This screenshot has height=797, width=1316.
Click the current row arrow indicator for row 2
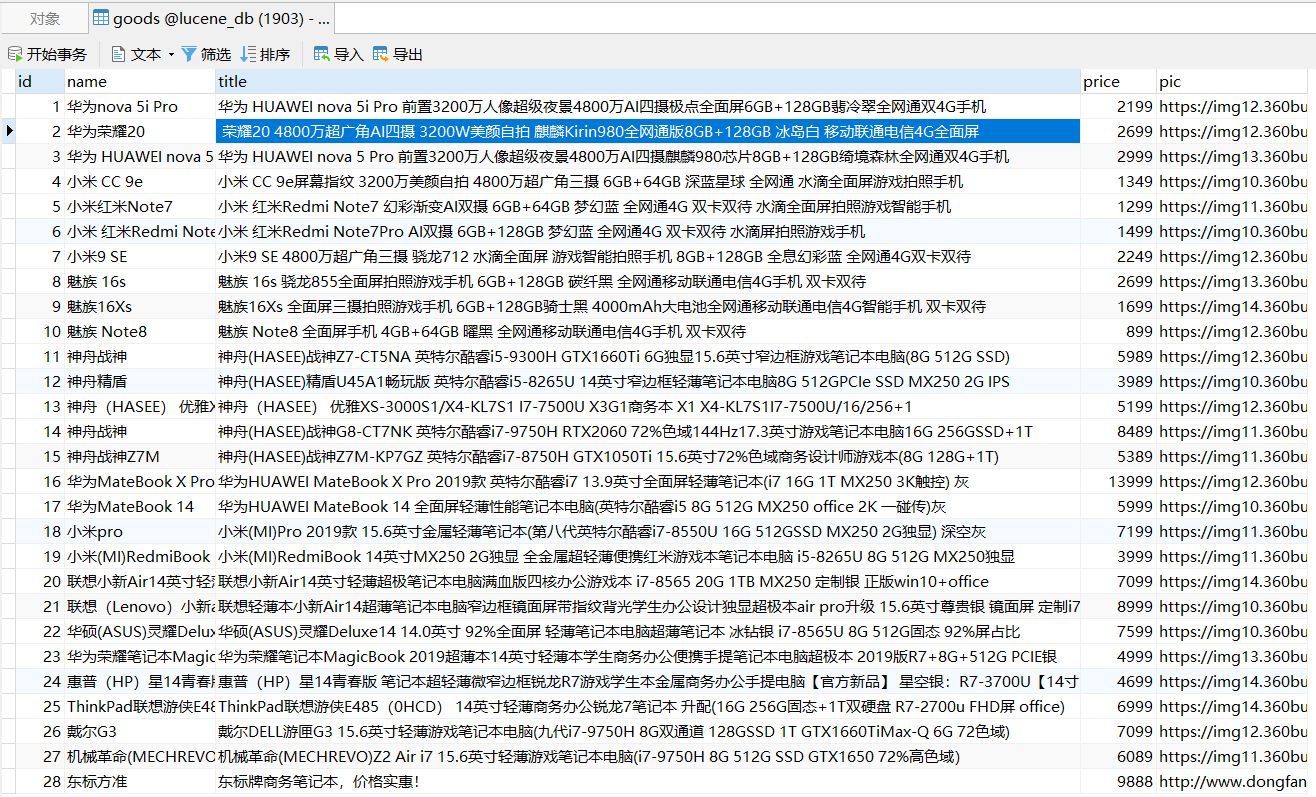click(x=9, y=131)
